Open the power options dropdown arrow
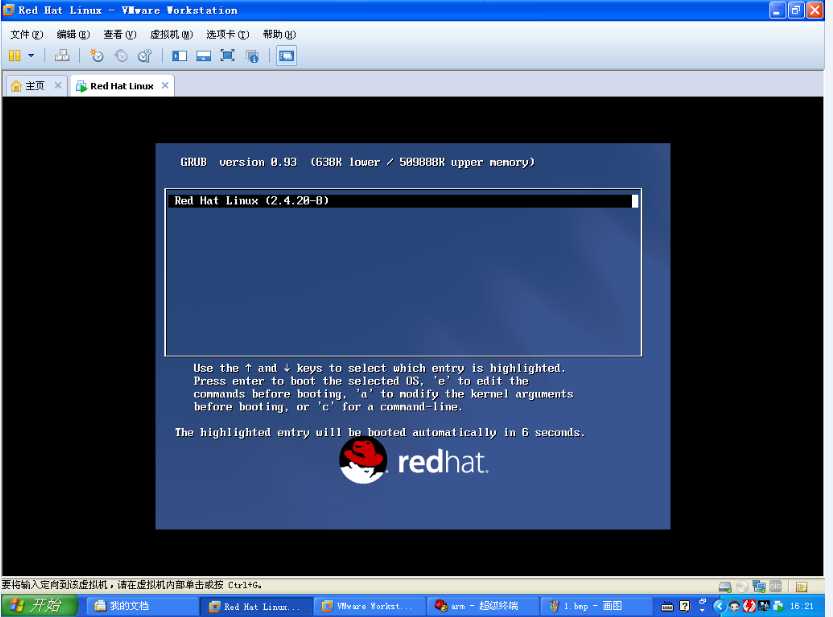The image size is (833, 617). click(31, 55)
